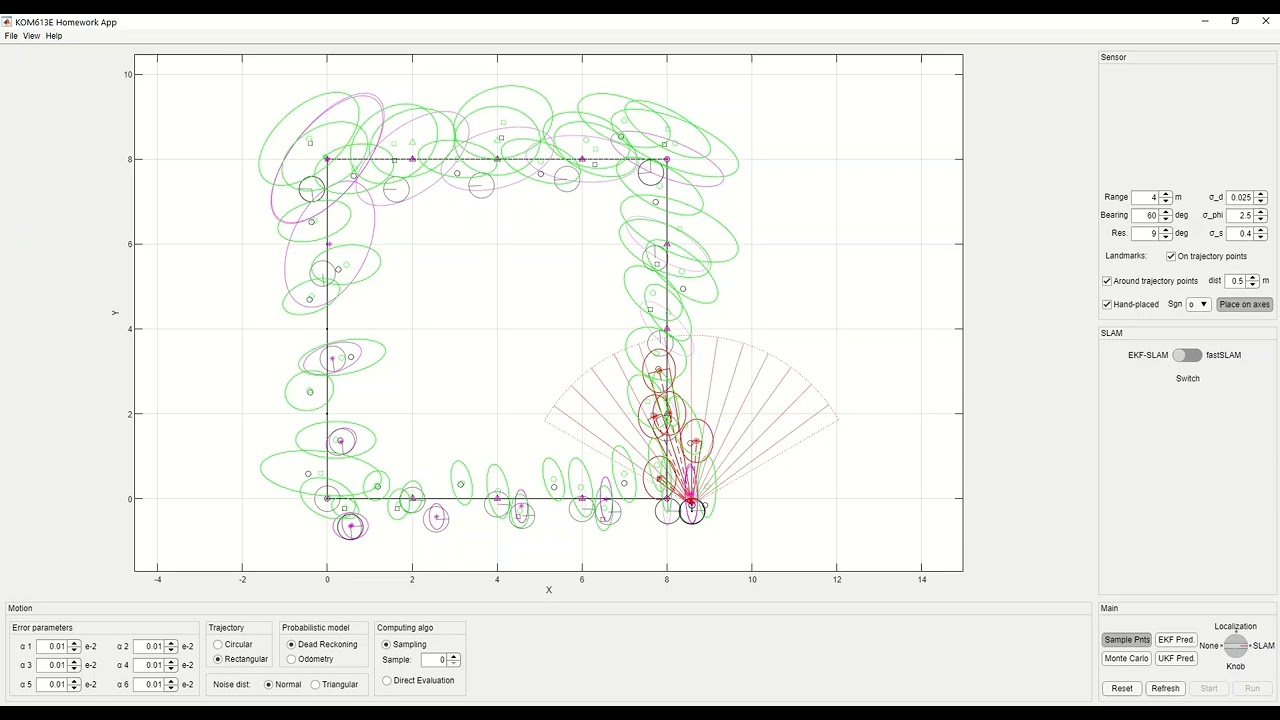Increase the Res. value with up arrow
The image size is (1280, 720).
point(1166,230)
